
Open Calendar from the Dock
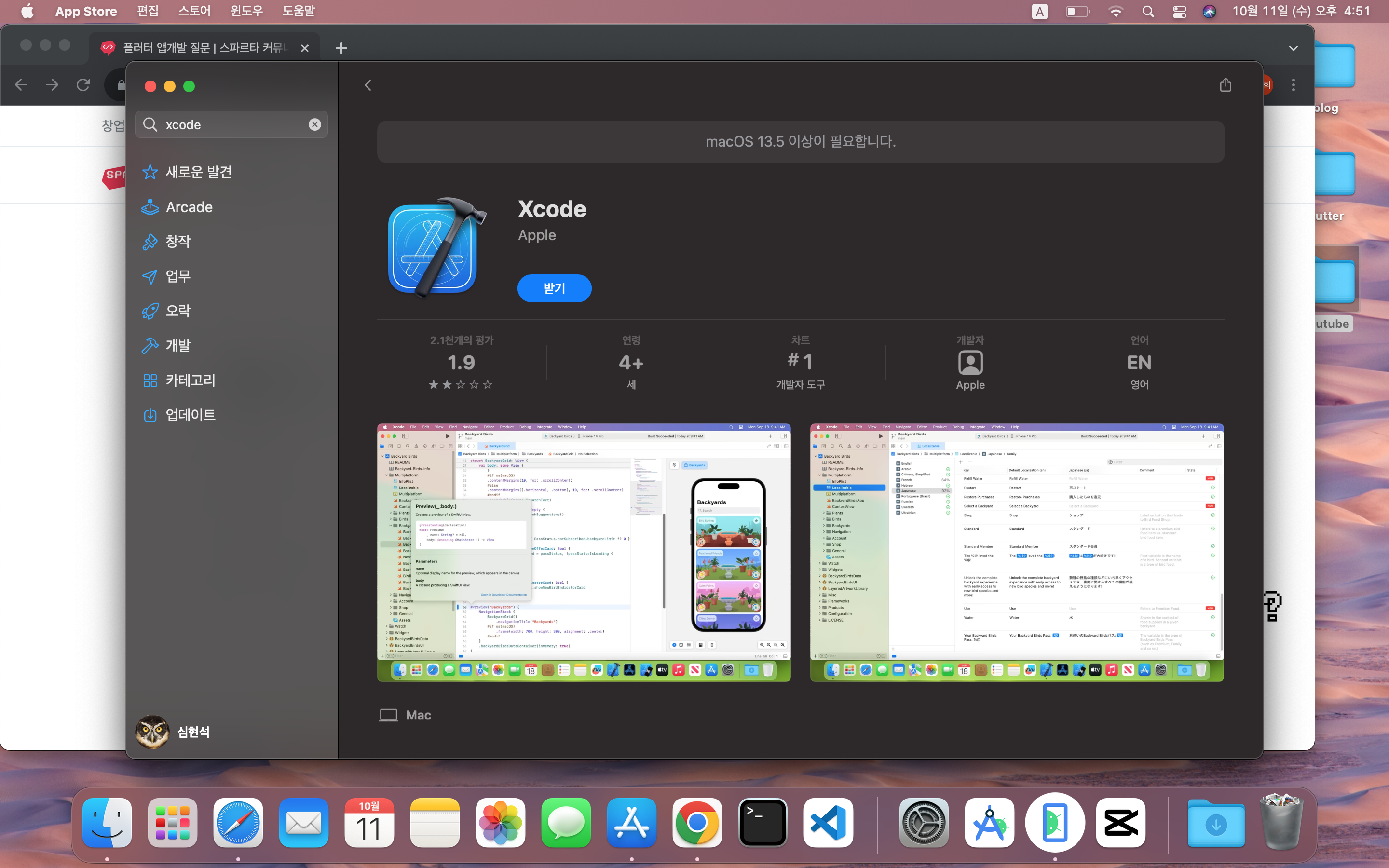click(x=369, y=823)
